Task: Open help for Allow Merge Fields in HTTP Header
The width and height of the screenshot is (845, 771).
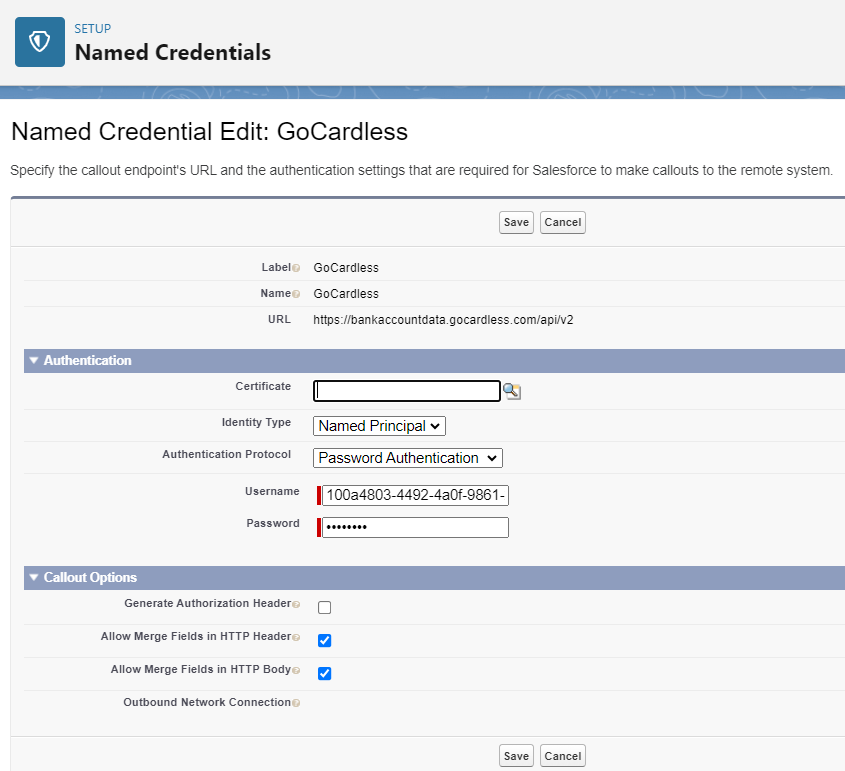Action: (296, 637)
